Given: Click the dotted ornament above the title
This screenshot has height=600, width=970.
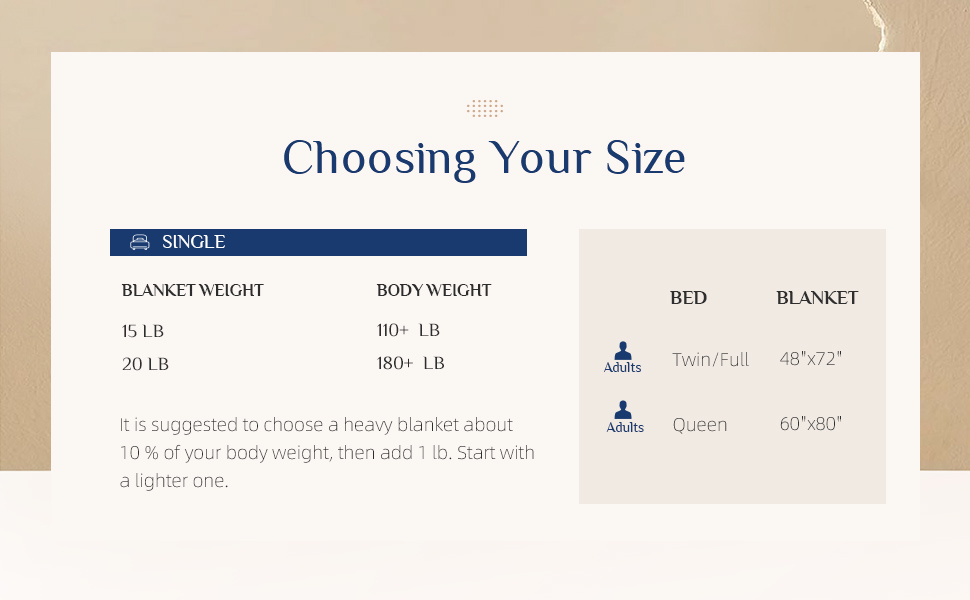Looking at the screenshot, I should click(485, 108).
